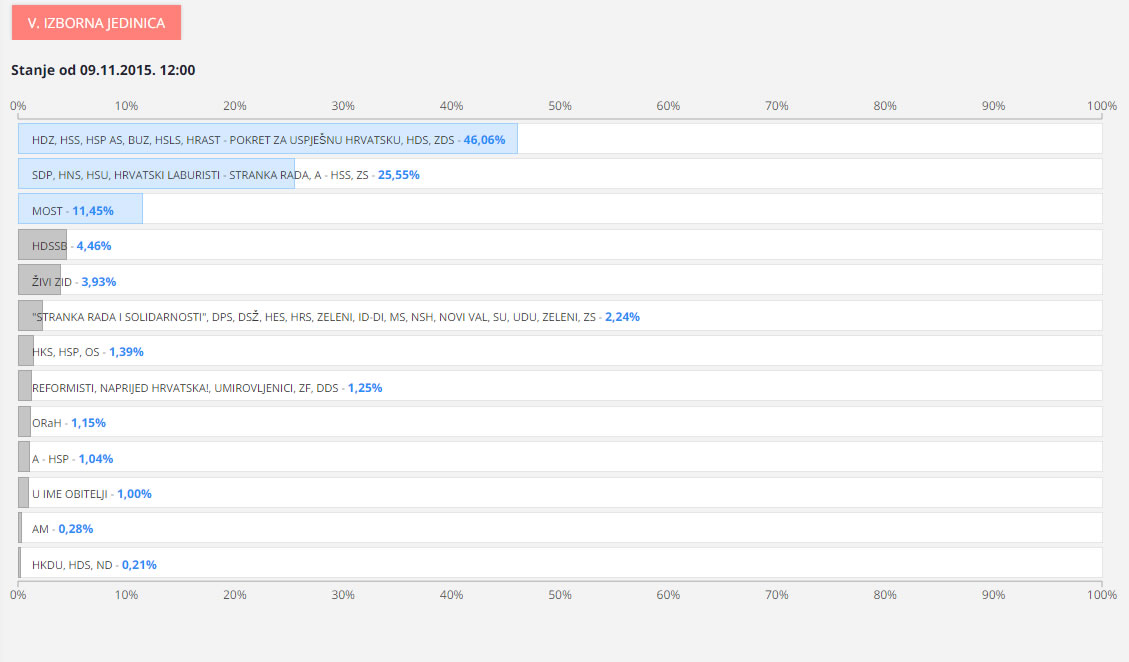Click the HDZ coalition 46,06% bar
The height and width of the screenshot is (662, 1129).
point(268,139)
